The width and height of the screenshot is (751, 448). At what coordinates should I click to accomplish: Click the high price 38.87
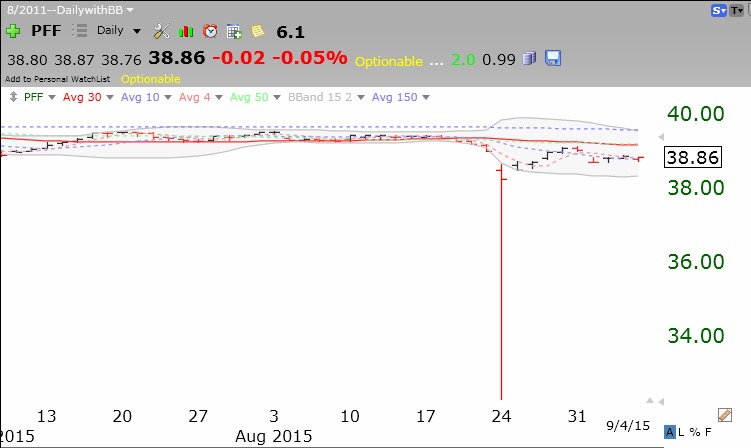pos(74,60)
